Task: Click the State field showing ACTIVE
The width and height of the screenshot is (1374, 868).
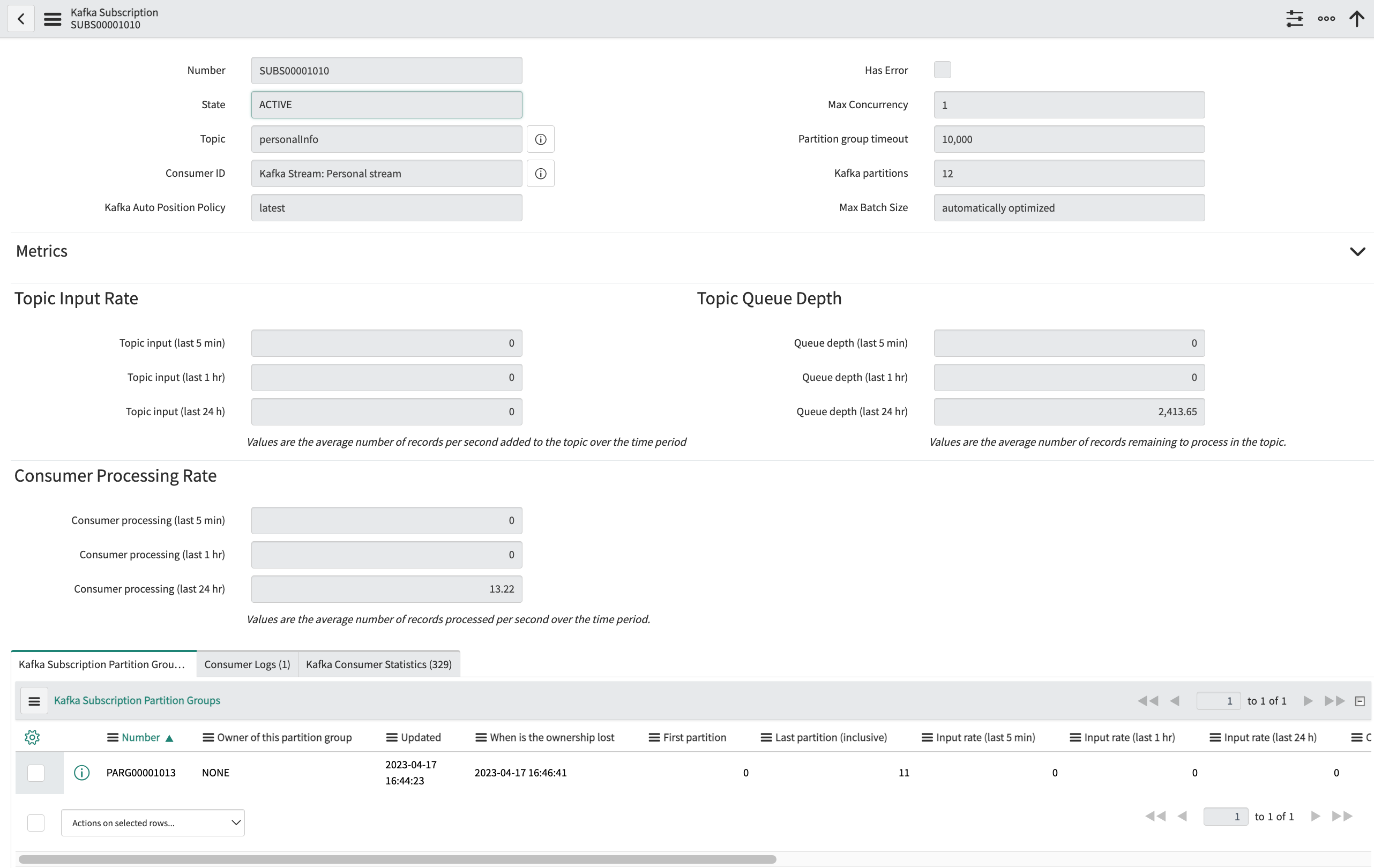Action: pos(387,105)
